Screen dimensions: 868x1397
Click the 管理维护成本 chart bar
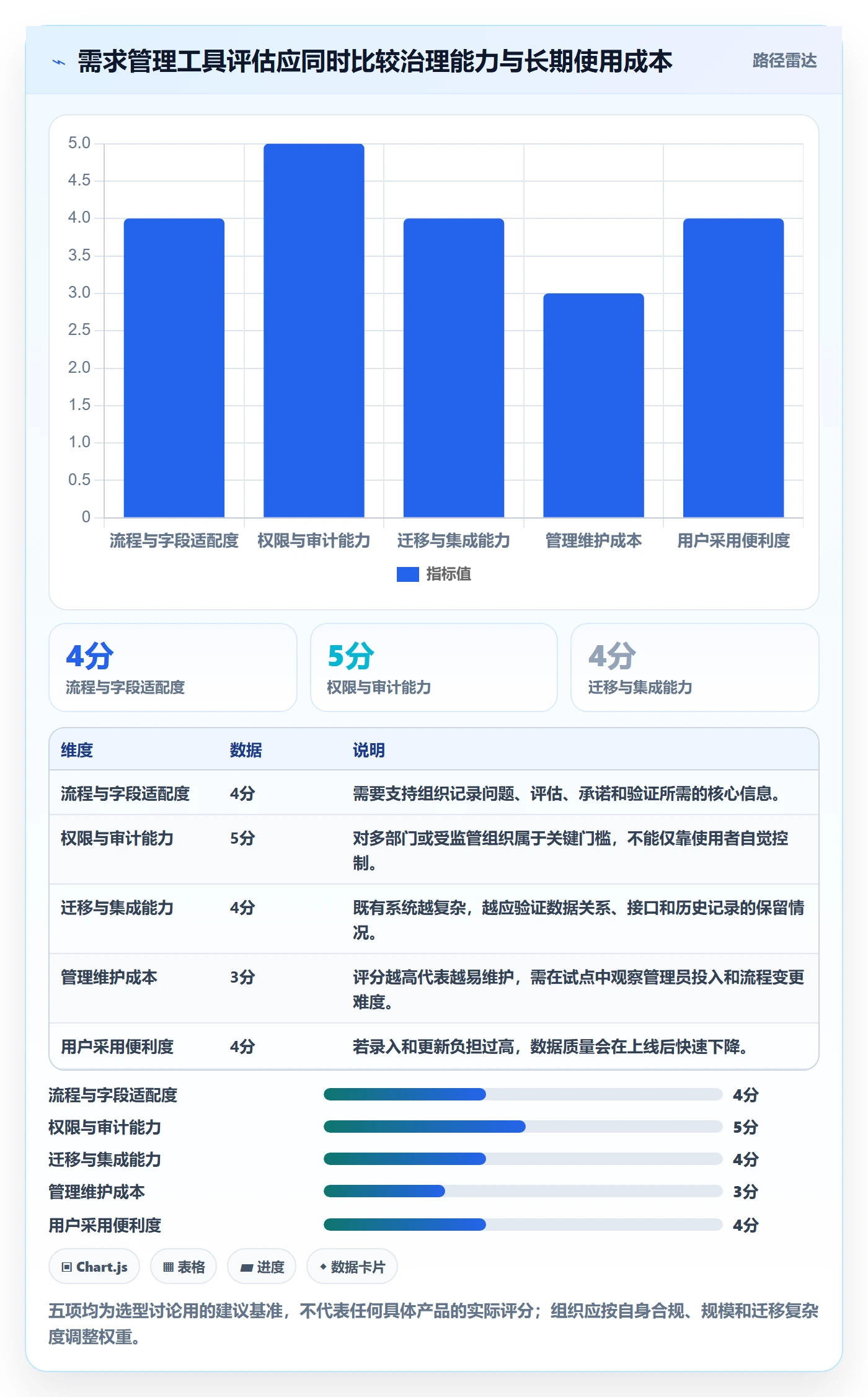pos(594,405)
